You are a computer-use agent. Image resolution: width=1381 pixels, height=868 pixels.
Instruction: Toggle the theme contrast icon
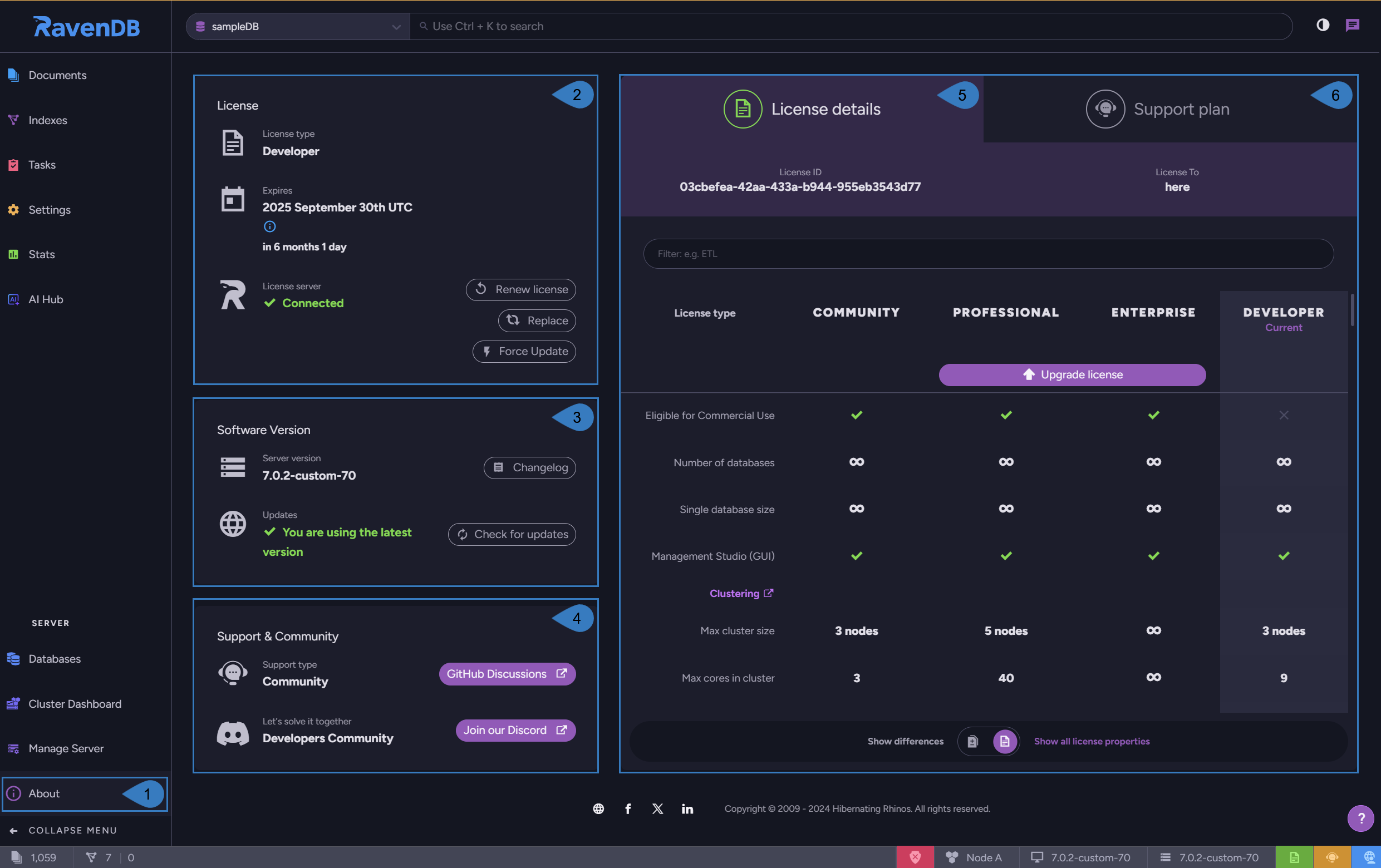point(1323,25)
